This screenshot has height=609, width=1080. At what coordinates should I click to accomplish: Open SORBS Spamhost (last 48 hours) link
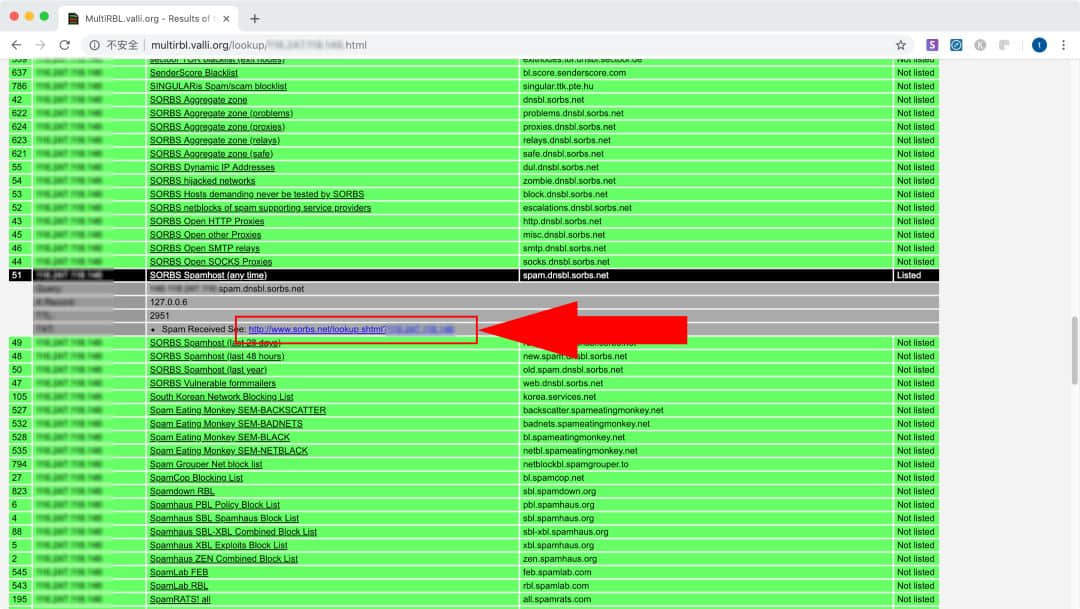217,356
